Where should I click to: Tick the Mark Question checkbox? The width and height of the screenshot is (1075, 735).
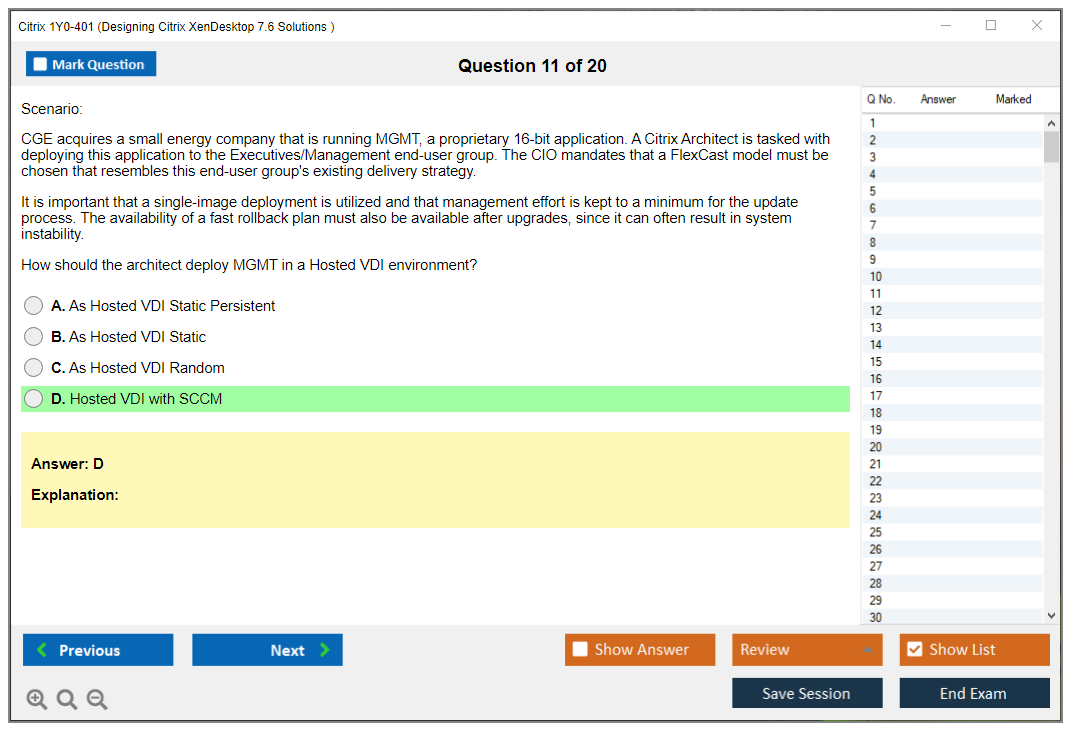41,64
